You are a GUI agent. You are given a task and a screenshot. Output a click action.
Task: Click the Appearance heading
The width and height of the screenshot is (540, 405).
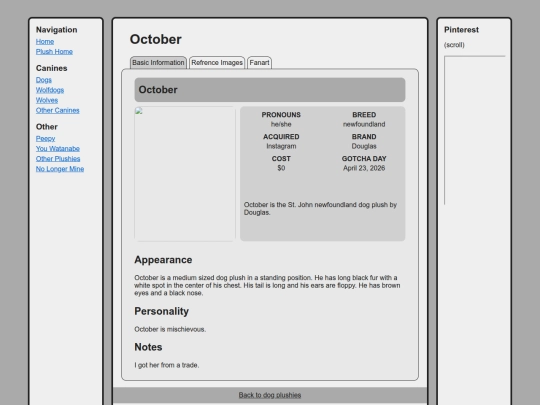163,260
